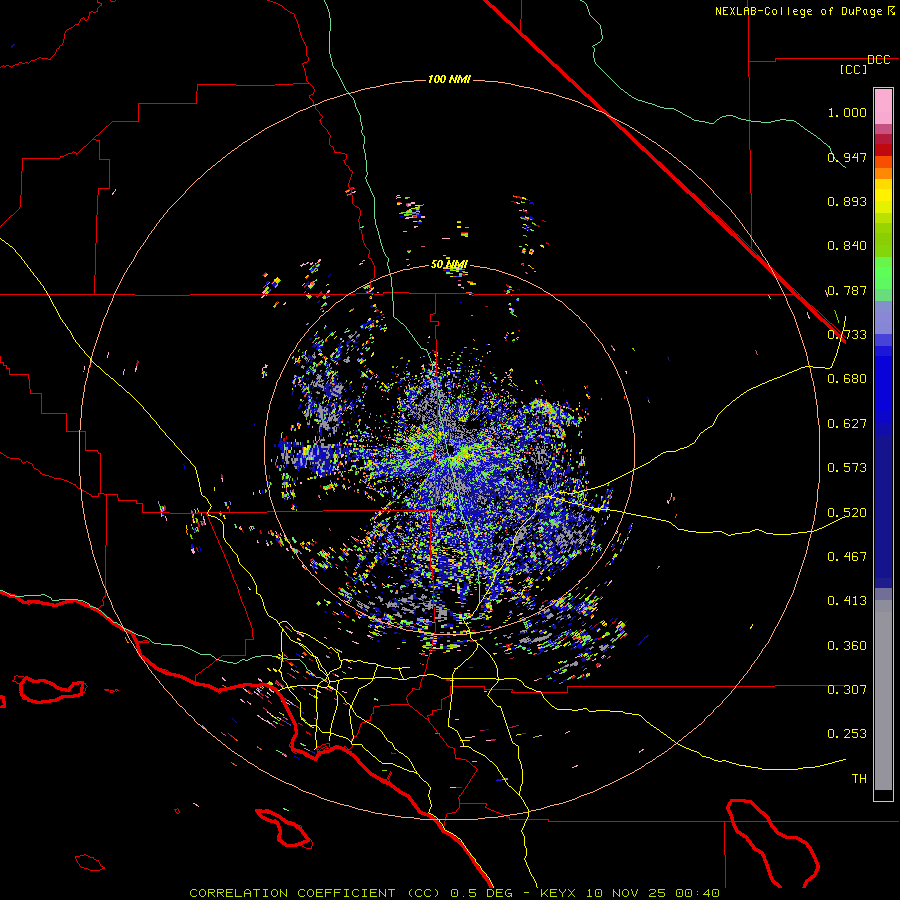
Task: Select the 0.787 scale value
Action: 847,290
